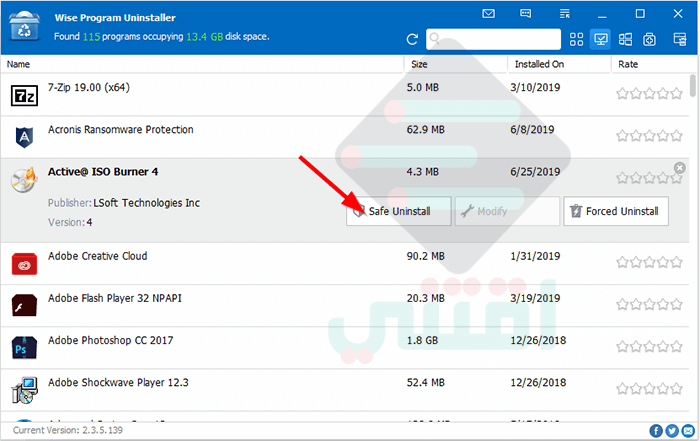
Task: Select Adobe Shockwave Player 12.3 entry
Action: [345, 390]
